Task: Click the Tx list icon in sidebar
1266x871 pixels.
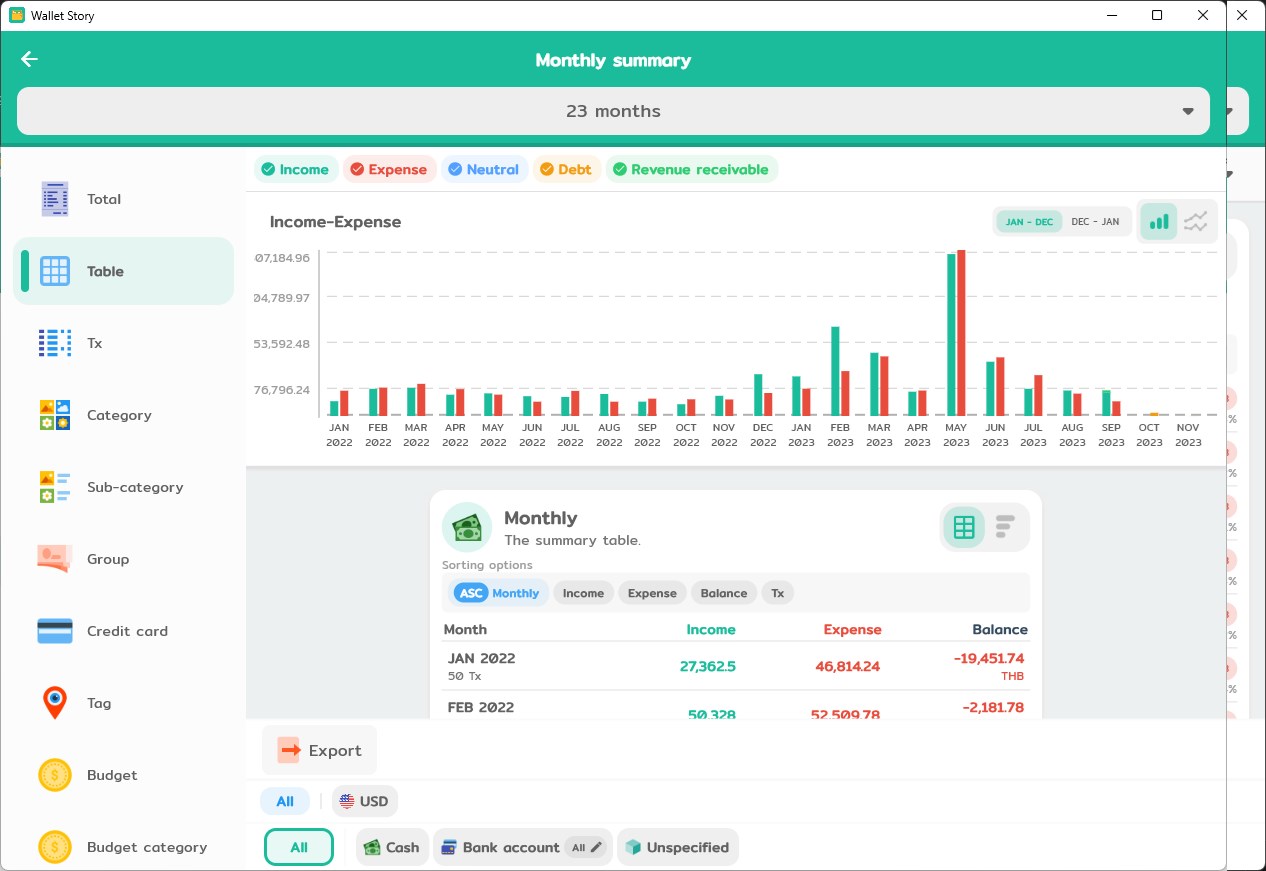Action: 55,343
